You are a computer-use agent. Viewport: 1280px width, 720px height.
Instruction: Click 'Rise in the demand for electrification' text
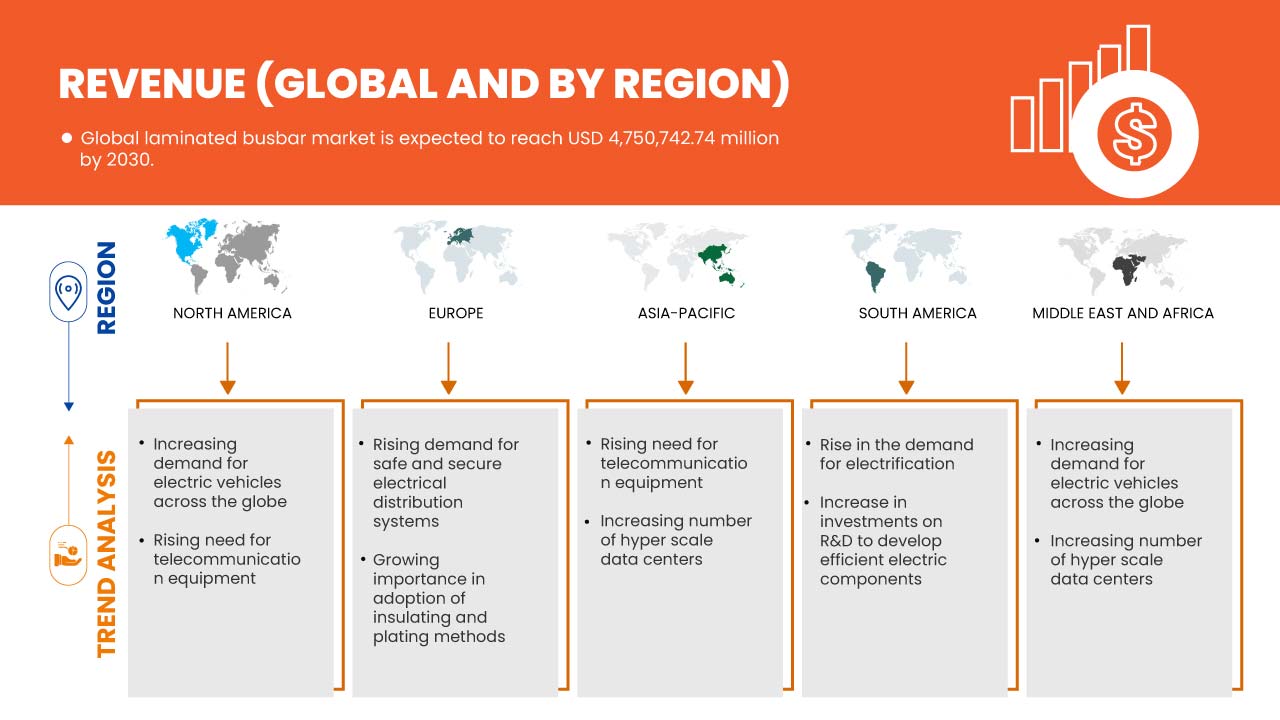[895, 454]
